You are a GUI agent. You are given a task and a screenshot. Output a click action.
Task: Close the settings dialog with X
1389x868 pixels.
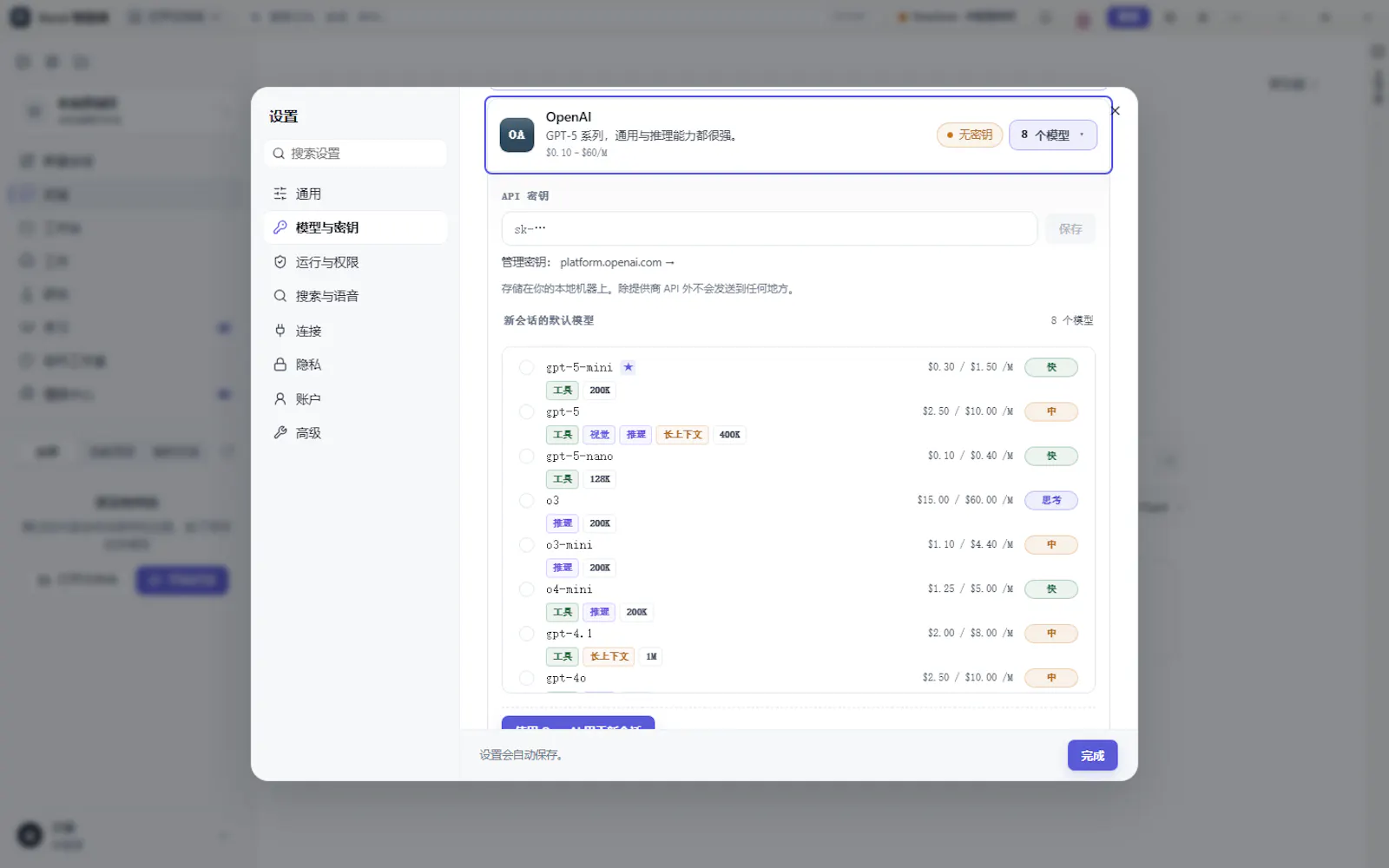1116,111
